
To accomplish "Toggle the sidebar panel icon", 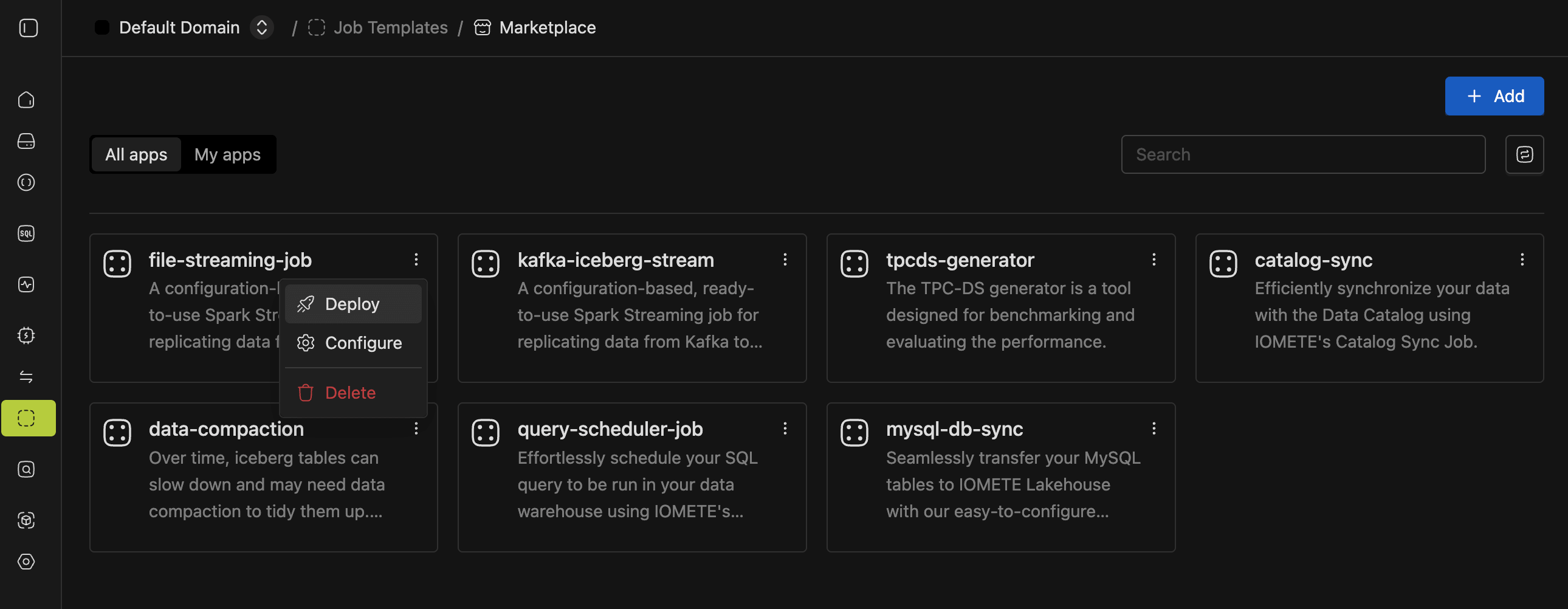I will tap(28, 28).
